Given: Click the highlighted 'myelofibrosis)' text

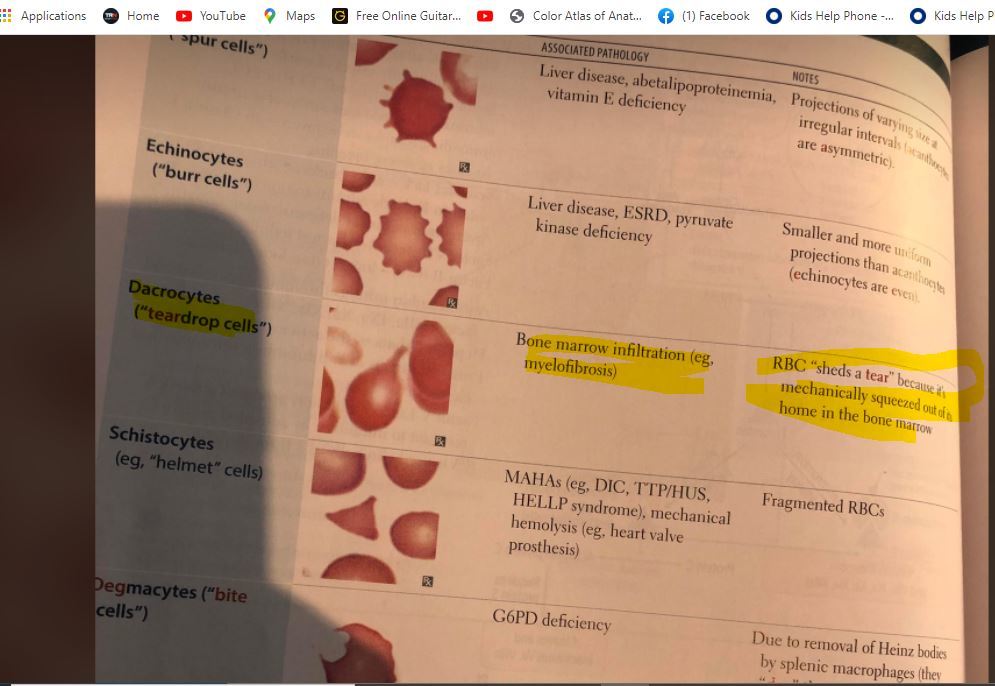Looking at the screenshot, I should (570, 367).
